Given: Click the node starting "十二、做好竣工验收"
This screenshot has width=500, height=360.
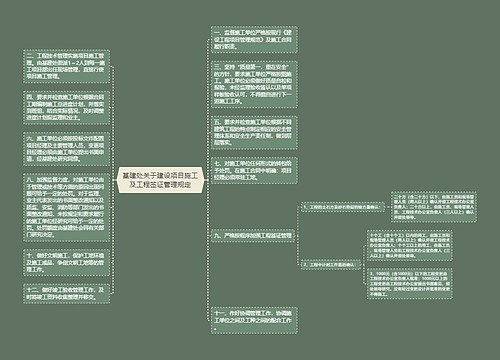Looking at the screenshot, I should pyautogui.click(x=66, y=293).
